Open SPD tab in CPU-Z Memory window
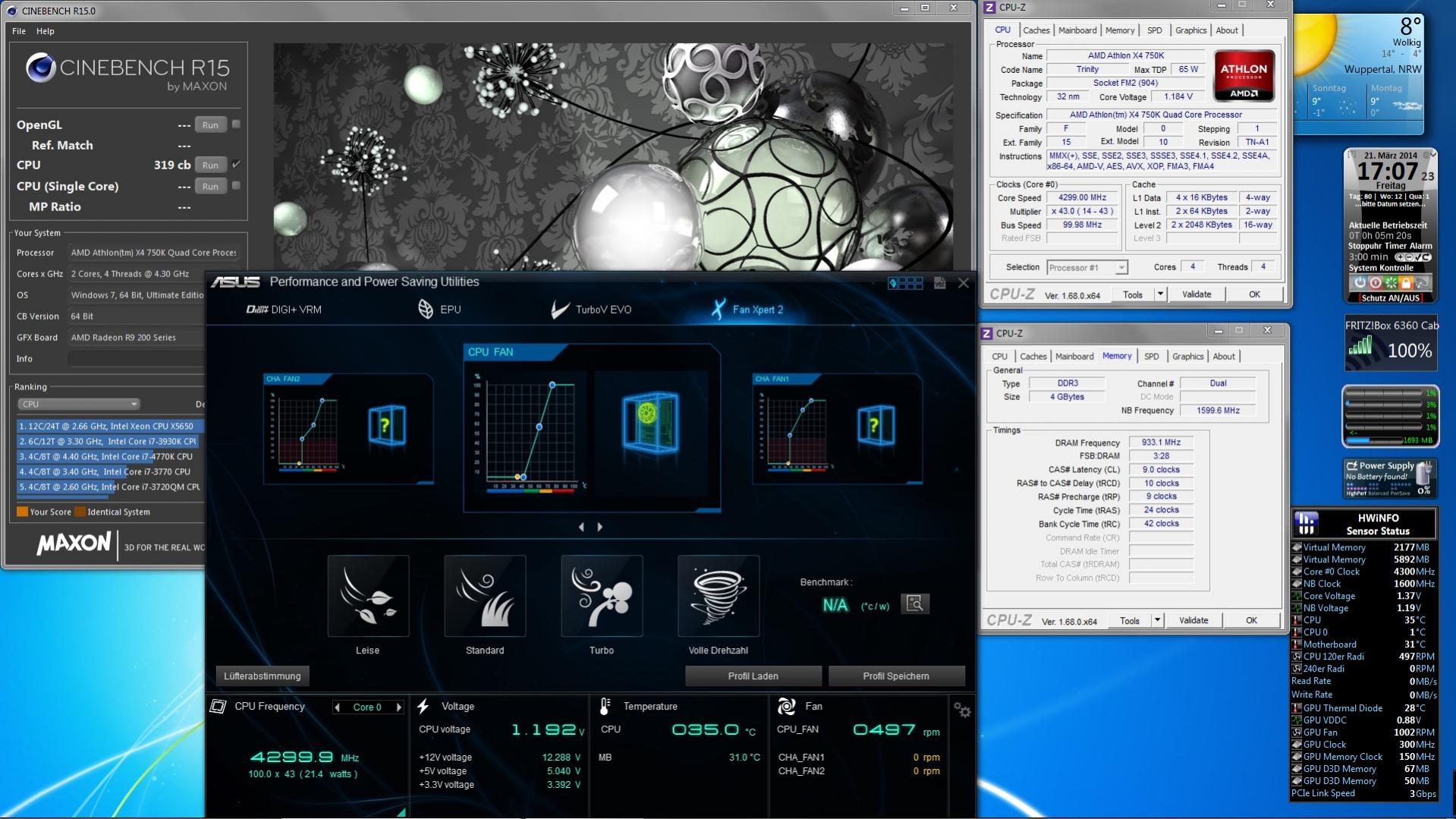The height and width of the screenshot is (819, 1456). (x=1152, y=357)
